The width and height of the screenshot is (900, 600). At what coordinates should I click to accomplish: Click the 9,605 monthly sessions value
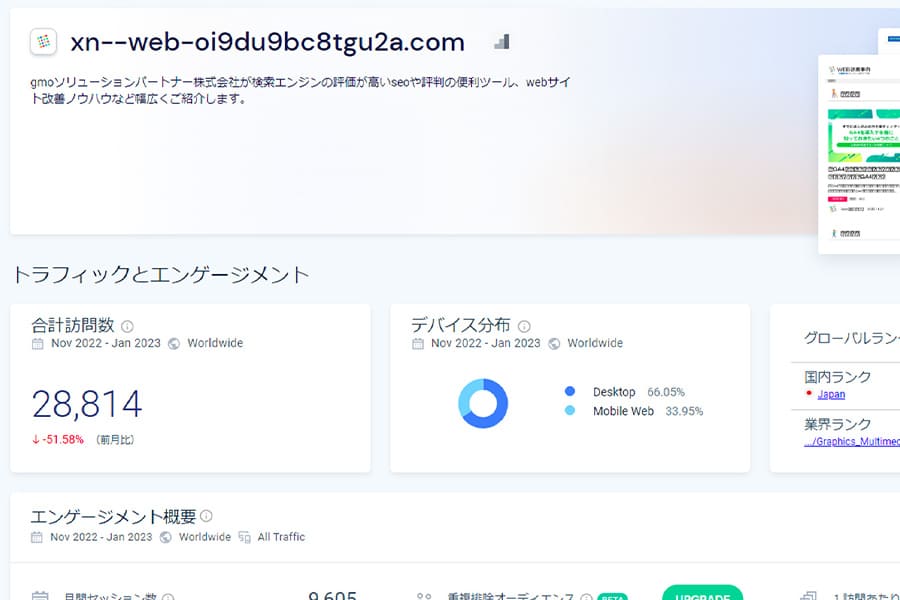332,595
